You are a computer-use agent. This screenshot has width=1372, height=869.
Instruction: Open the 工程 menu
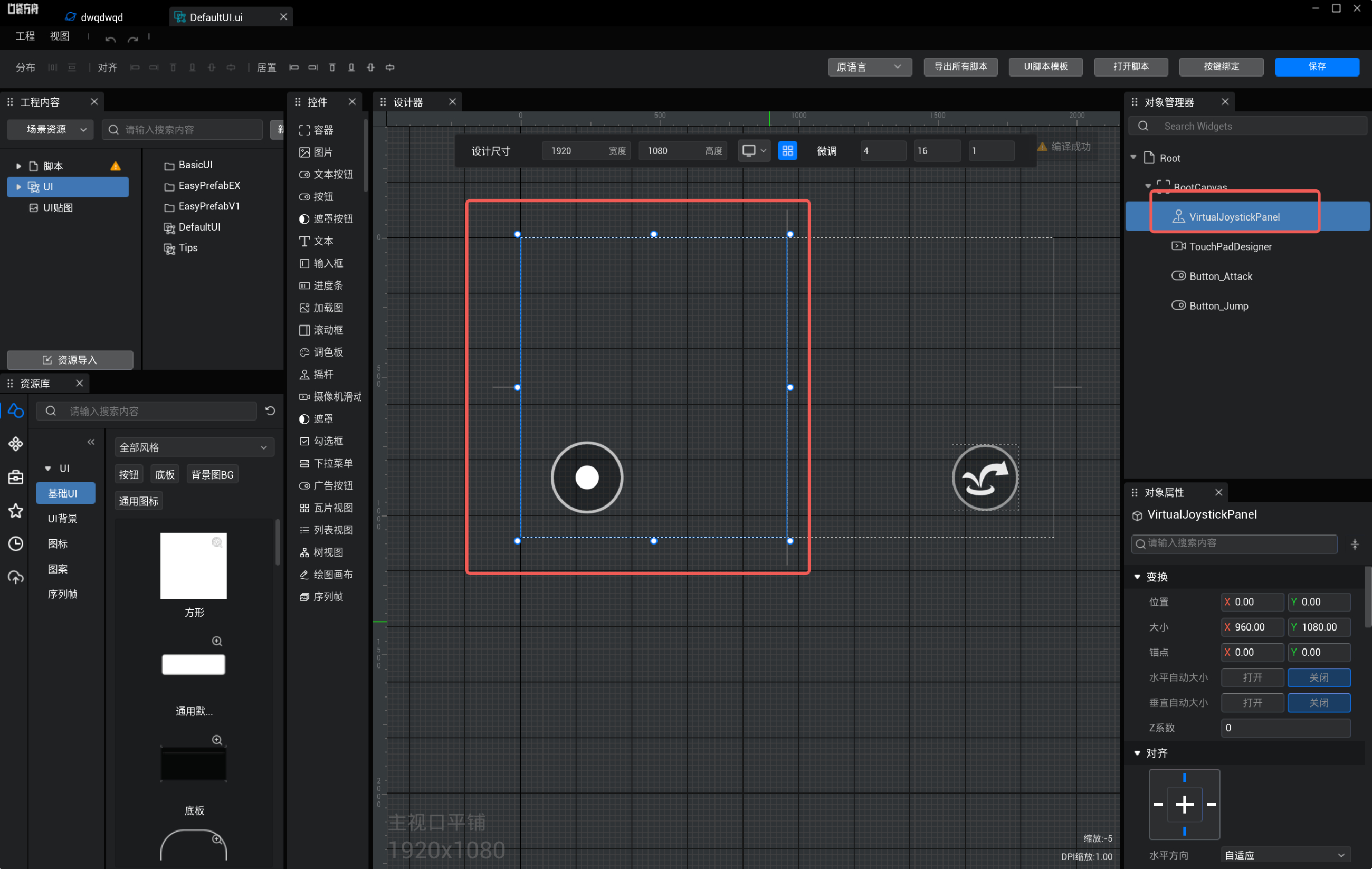pos(25,36)
